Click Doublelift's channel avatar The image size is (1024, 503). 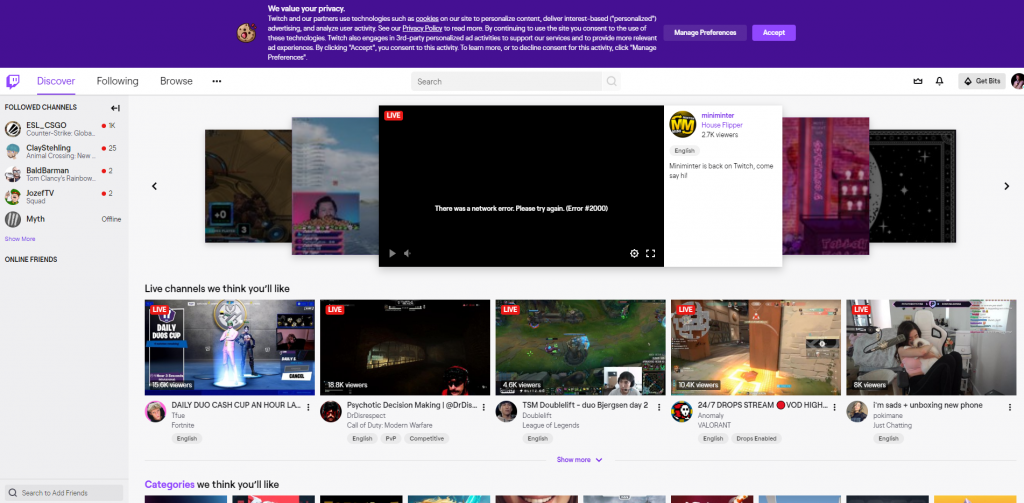(x=506, y=412)
